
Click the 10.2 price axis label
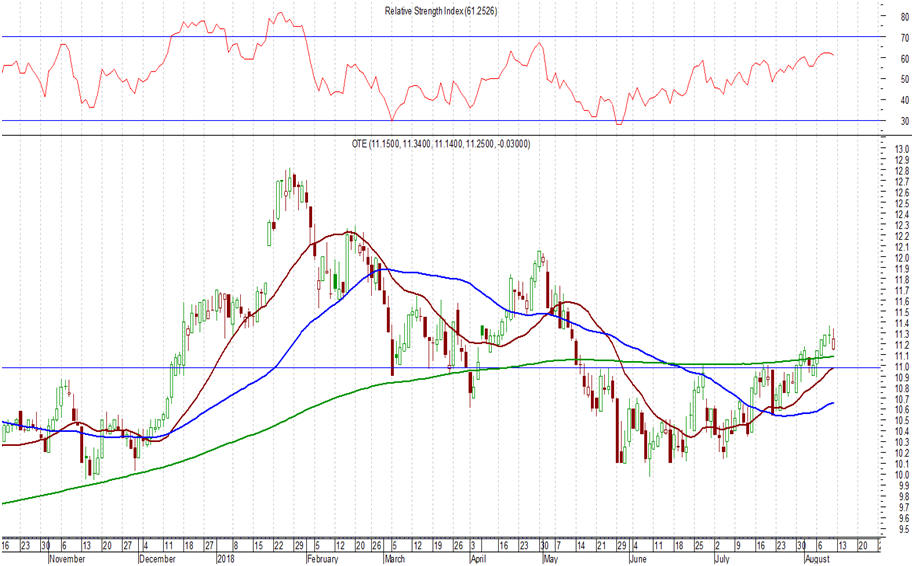[x=902, y=453]
